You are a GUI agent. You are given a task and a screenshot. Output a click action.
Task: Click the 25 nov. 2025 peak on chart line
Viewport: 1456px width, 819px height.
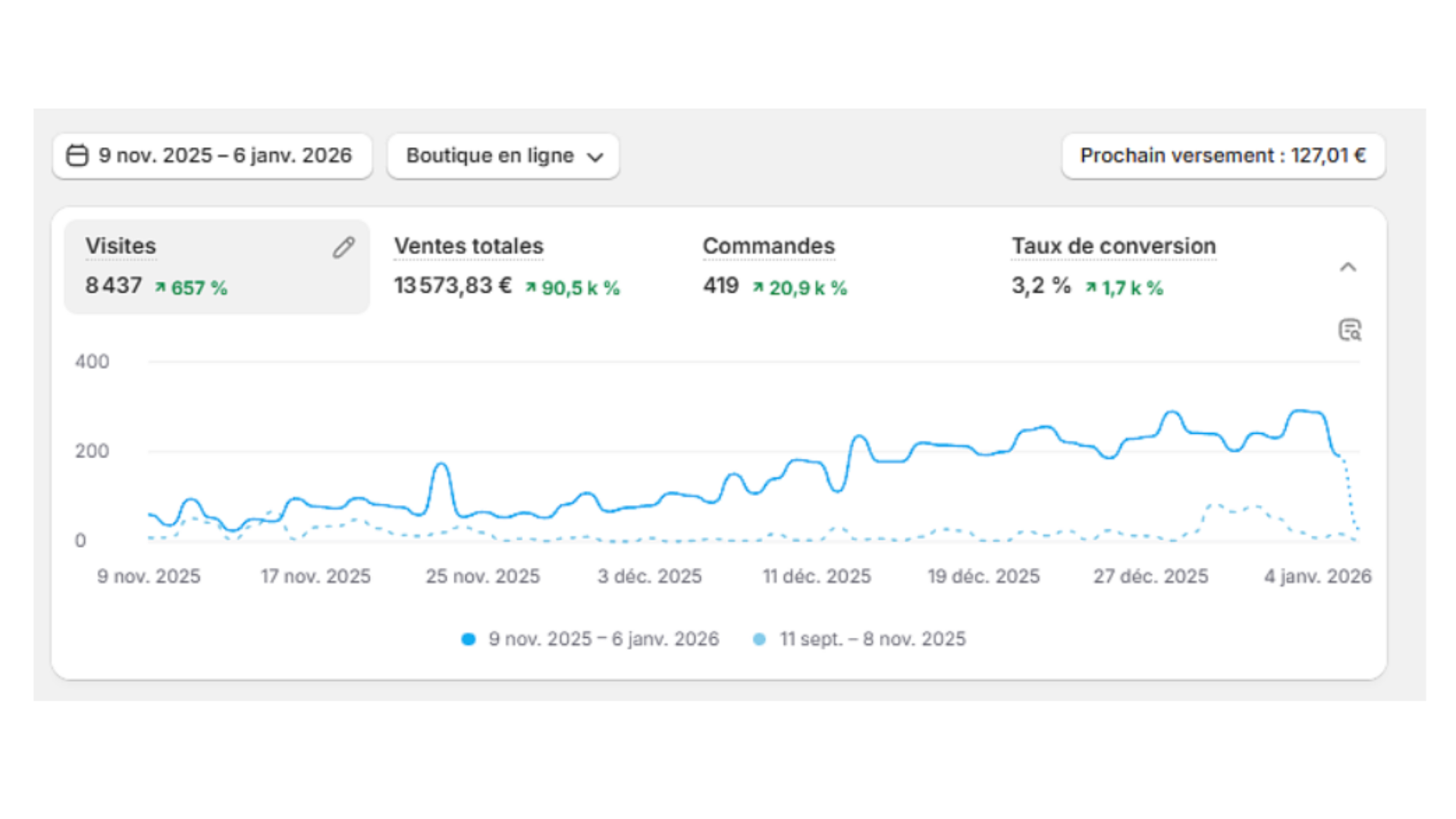coord(441,465)
